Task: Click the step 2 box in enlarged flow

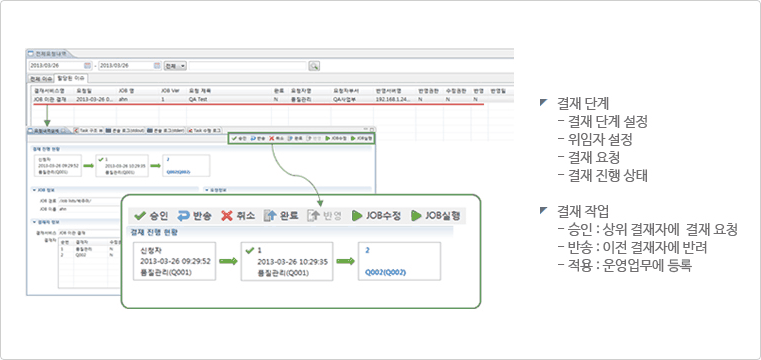Action: (400, 262)
